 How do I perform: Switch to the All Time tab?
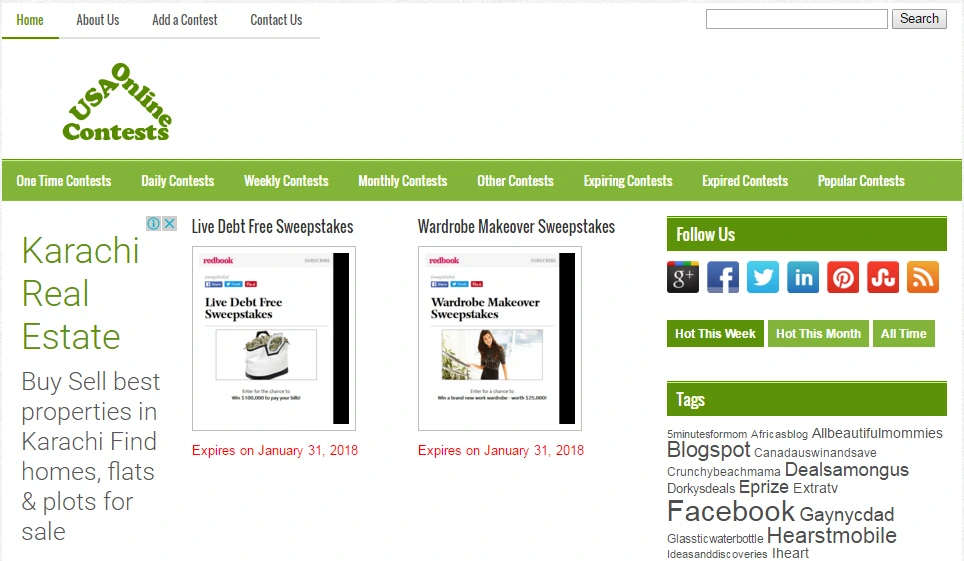pyautogui.click(x=903, y=333)
